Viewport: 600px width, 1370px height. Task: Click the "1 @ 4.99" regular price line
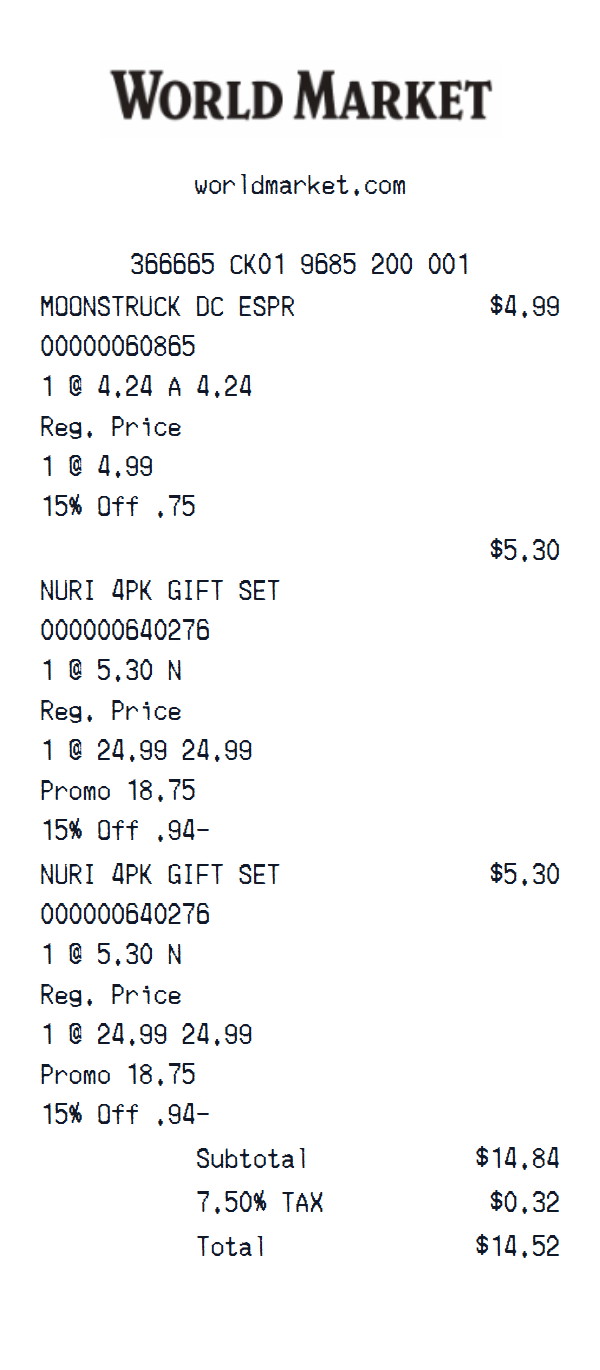(97, 467)
